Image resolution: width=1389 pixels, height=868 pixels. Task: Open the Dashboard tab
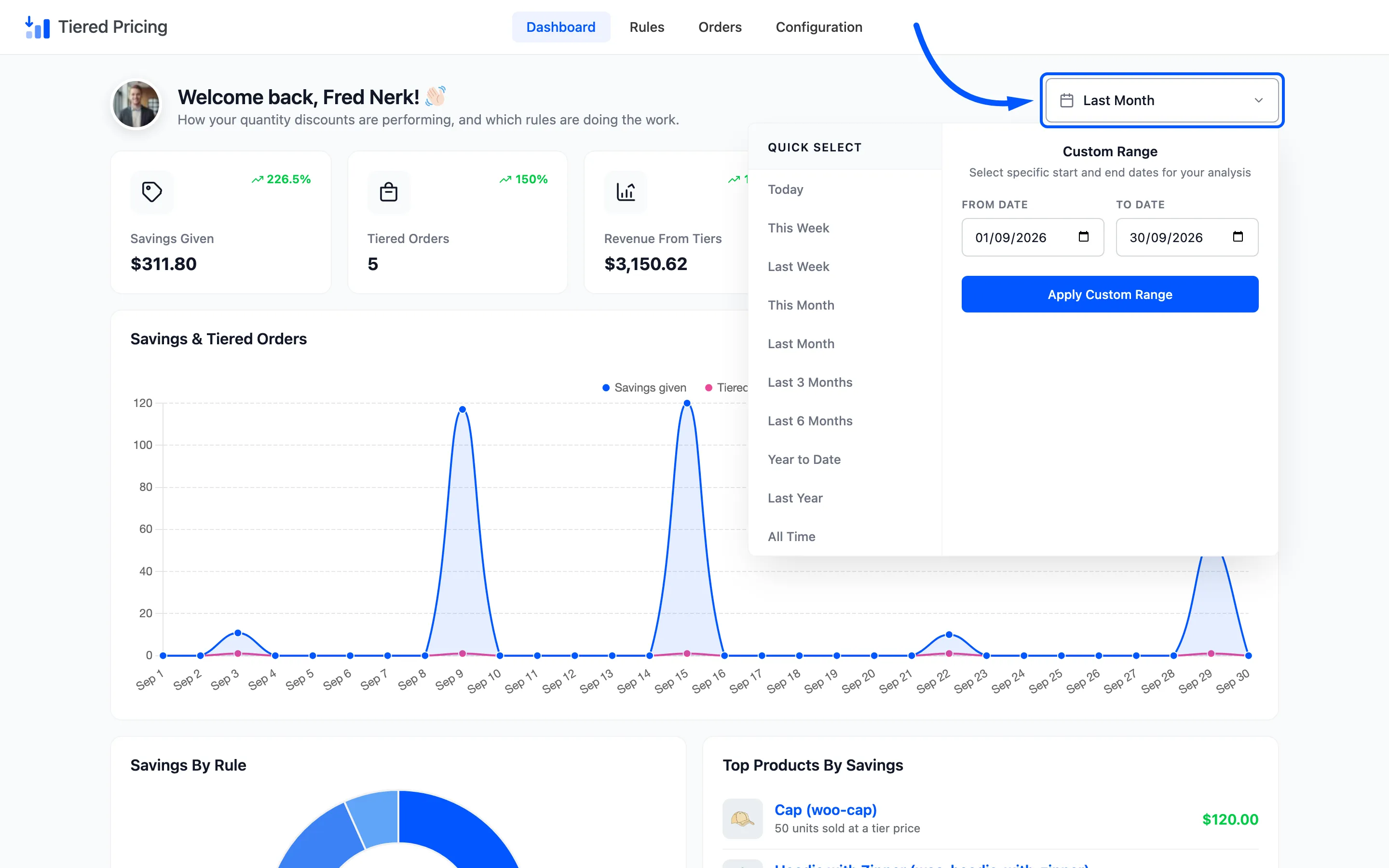561,27
